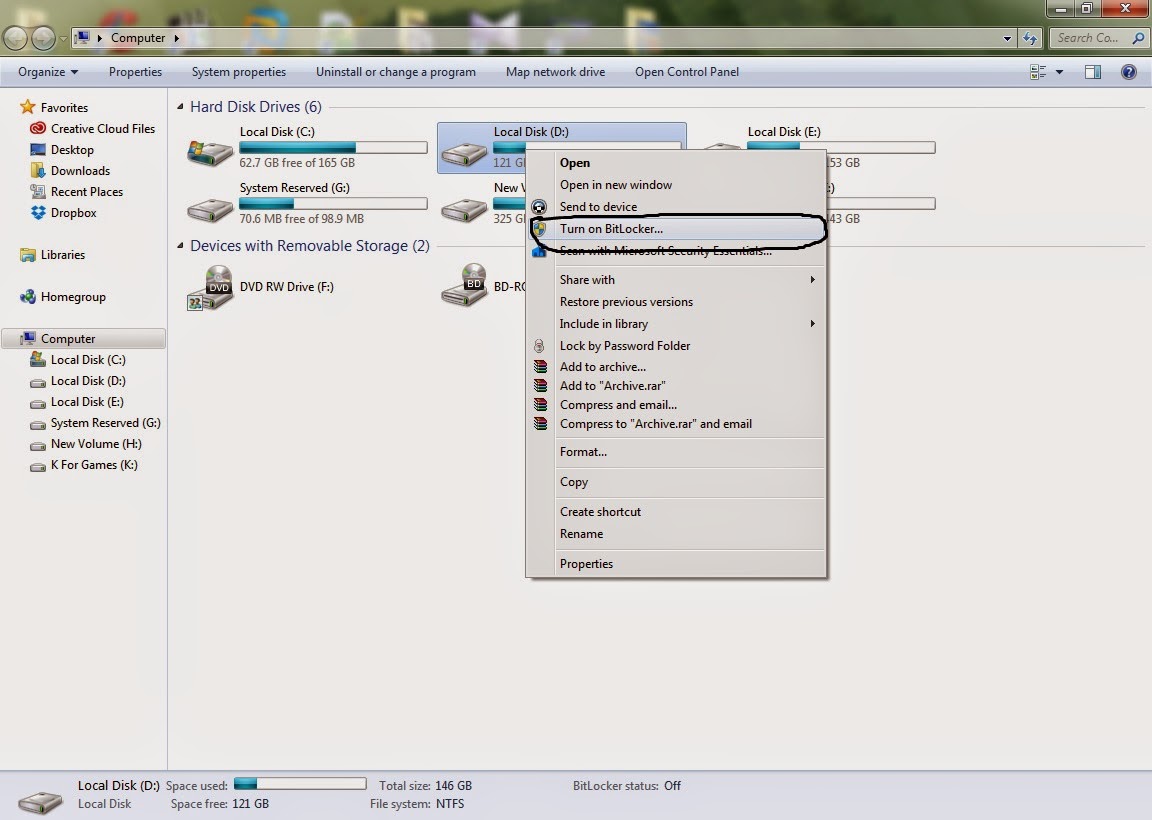Select Homegroup in navigation pane
1152x820 pixels.
(63, 297)
